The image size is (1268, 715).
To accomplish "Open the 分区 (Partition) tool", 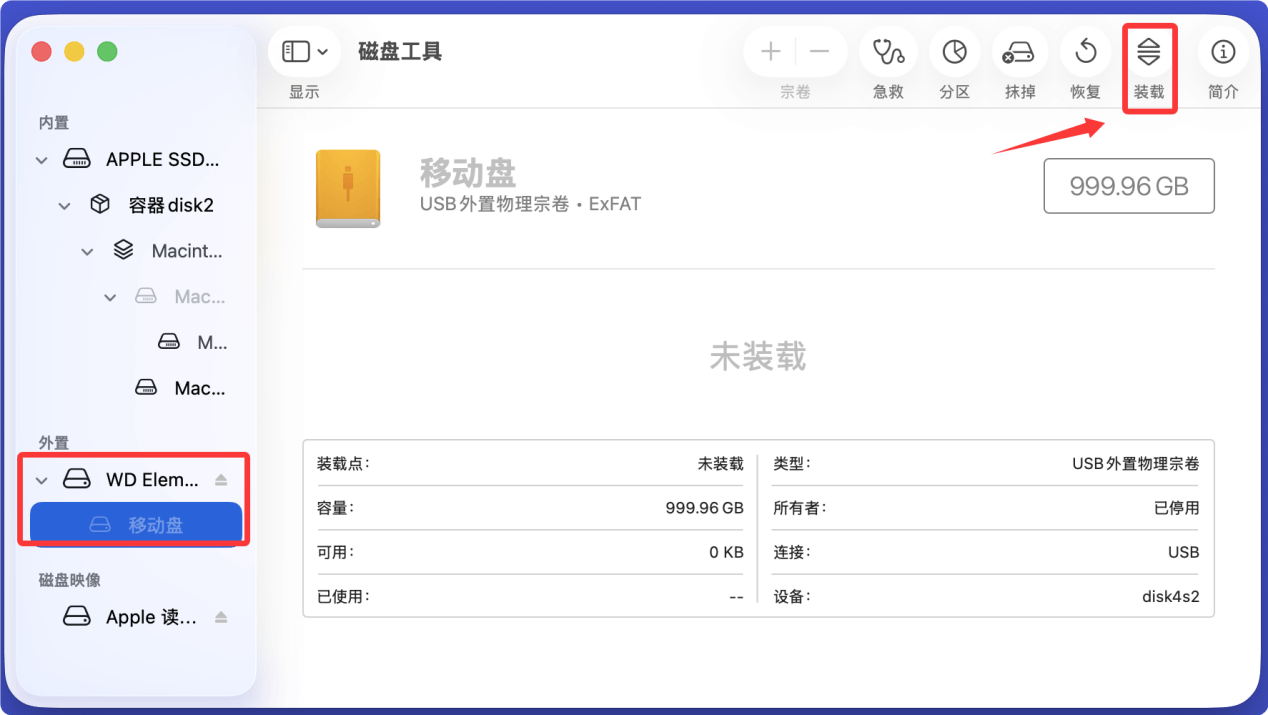I will 954,51.
